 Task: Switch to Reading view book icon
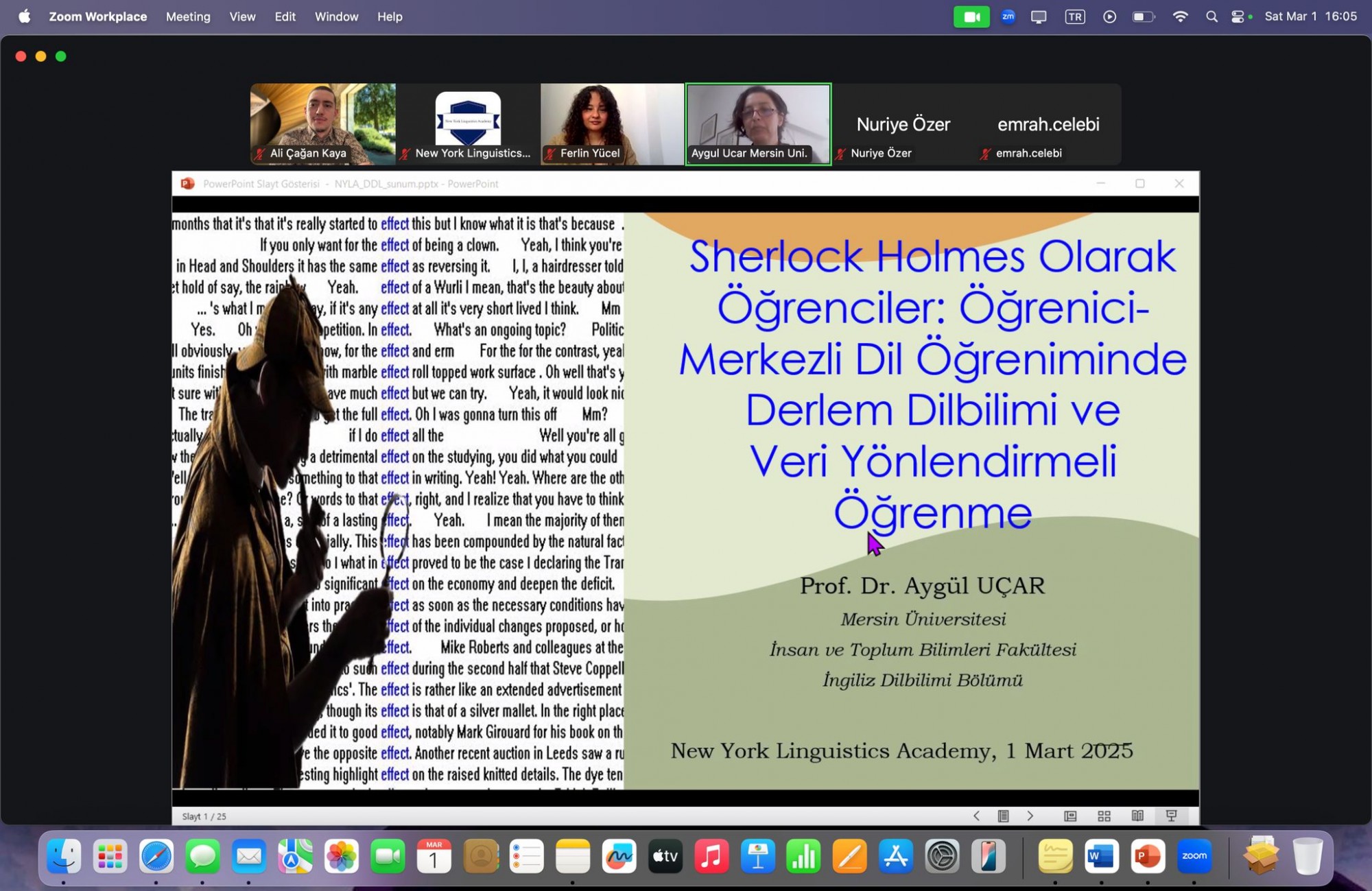pyautogui.click(x=1137, y=816)
